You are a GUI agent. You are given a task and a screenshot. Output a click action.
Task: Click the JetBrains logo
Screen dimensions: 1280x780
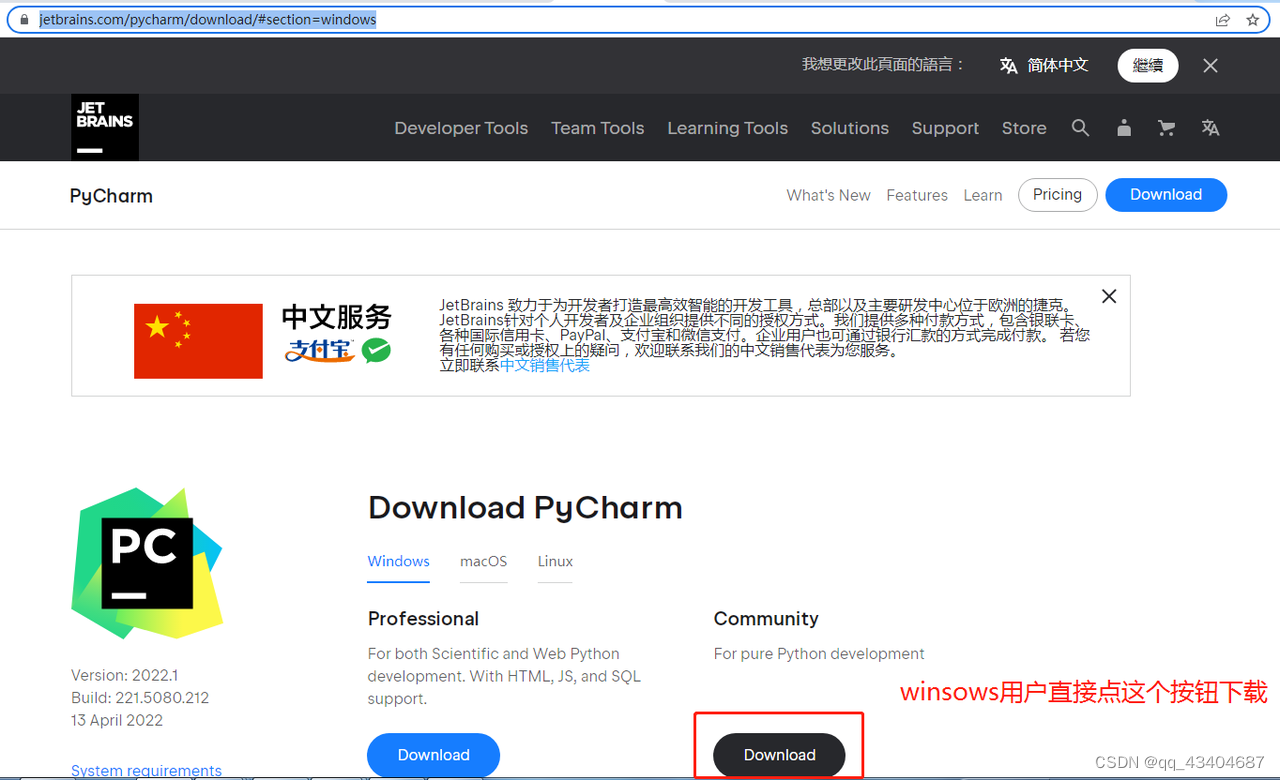[x=105, y=127]
